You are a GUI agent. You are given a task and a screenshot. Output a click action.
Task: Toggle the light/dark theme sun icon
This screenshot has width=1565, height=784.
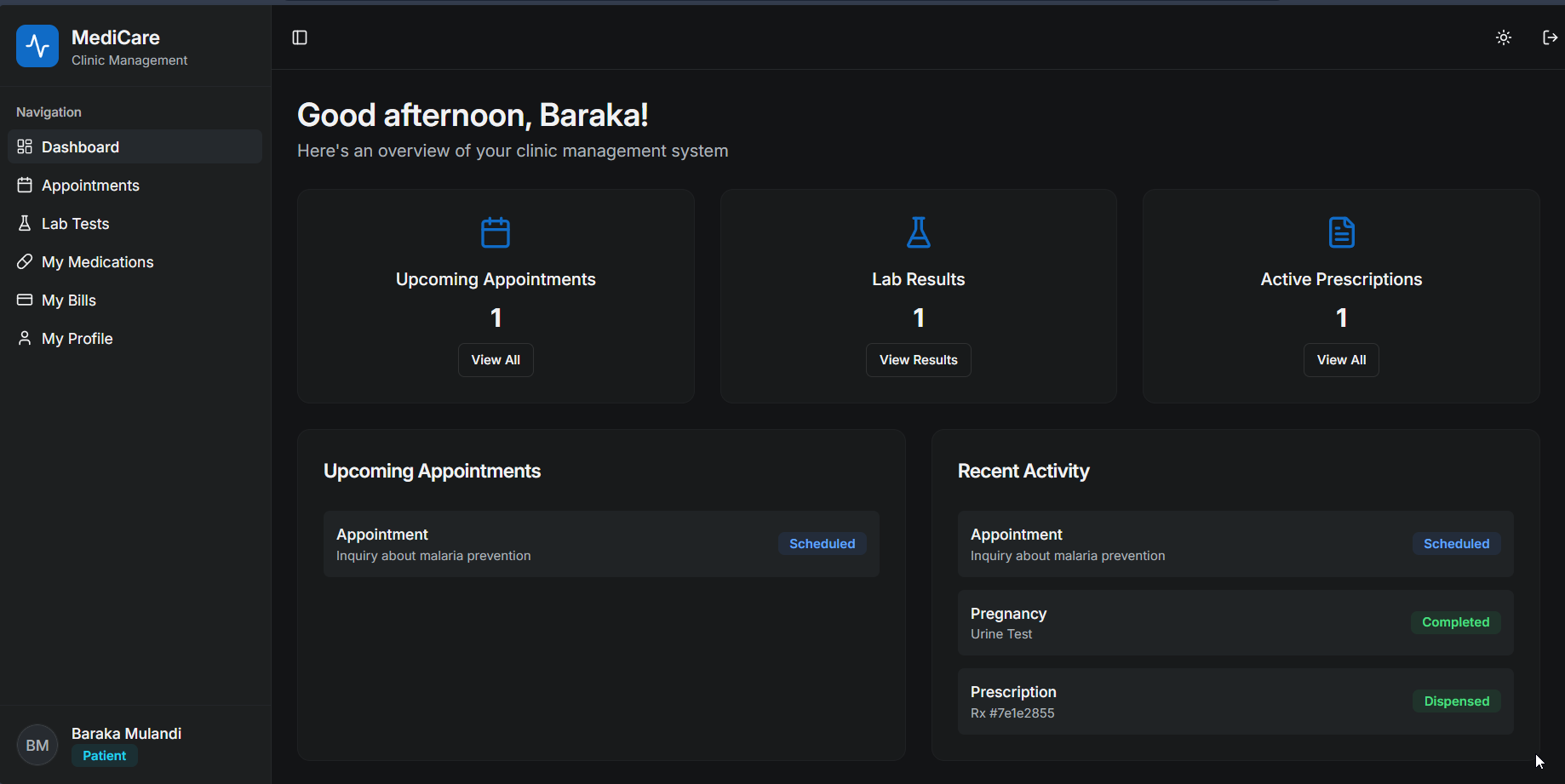1504,37
